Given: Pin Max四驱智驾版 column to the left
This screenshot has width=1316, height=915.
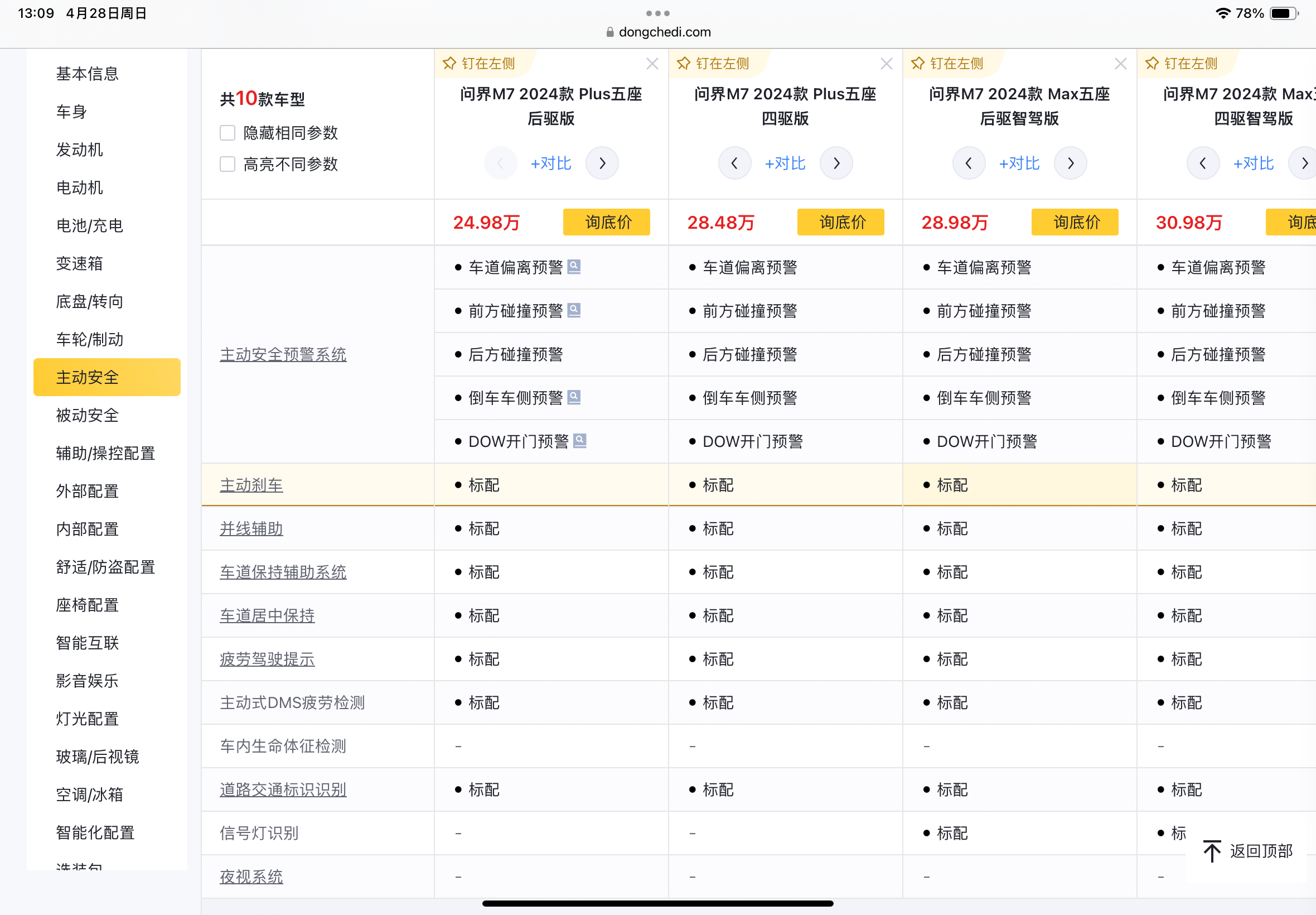Looking at the screenshot, I should [x=1182, y=64].
